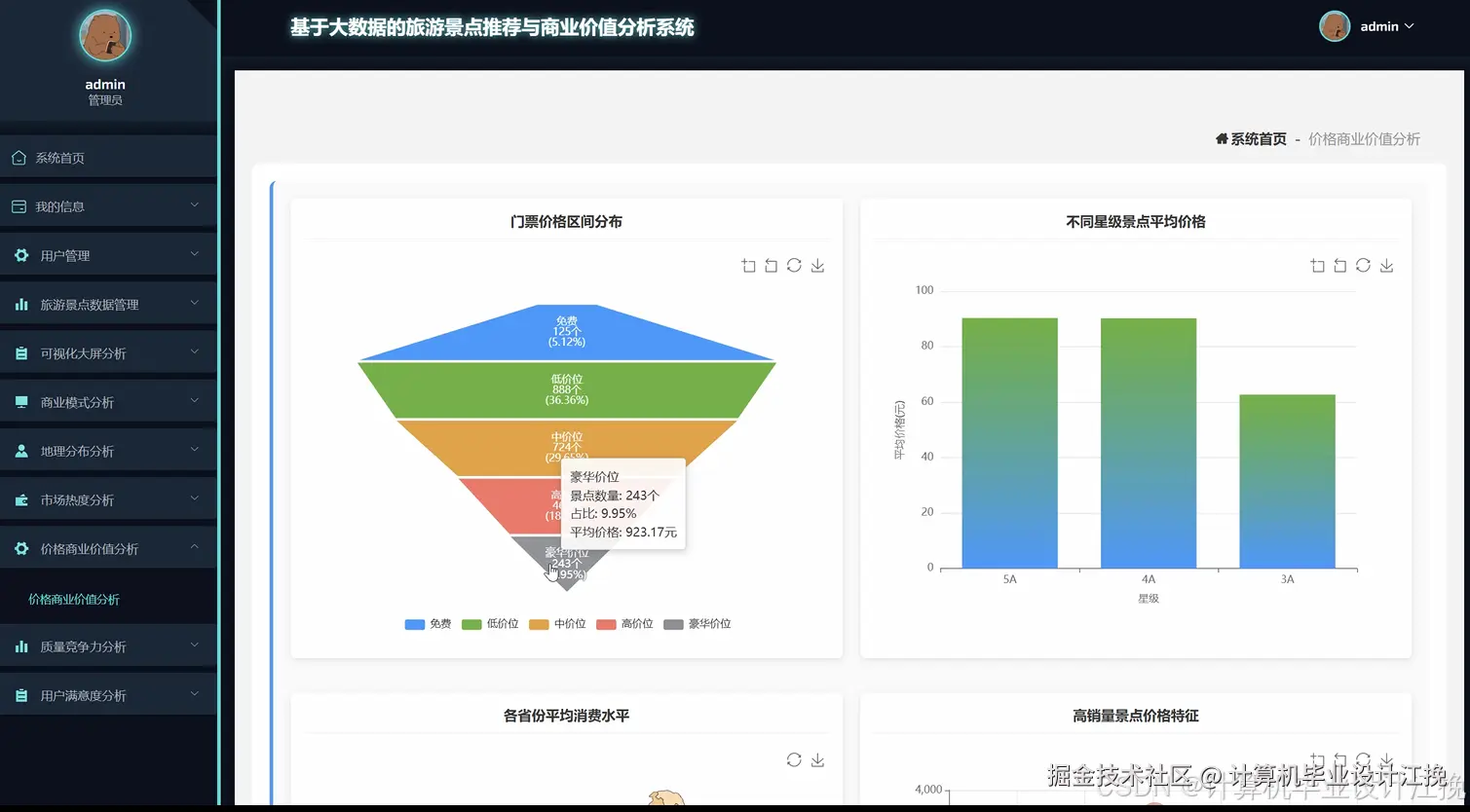Click the icon beside 市场热度分析
The image size is (1470, 812).
pos(21,500)
